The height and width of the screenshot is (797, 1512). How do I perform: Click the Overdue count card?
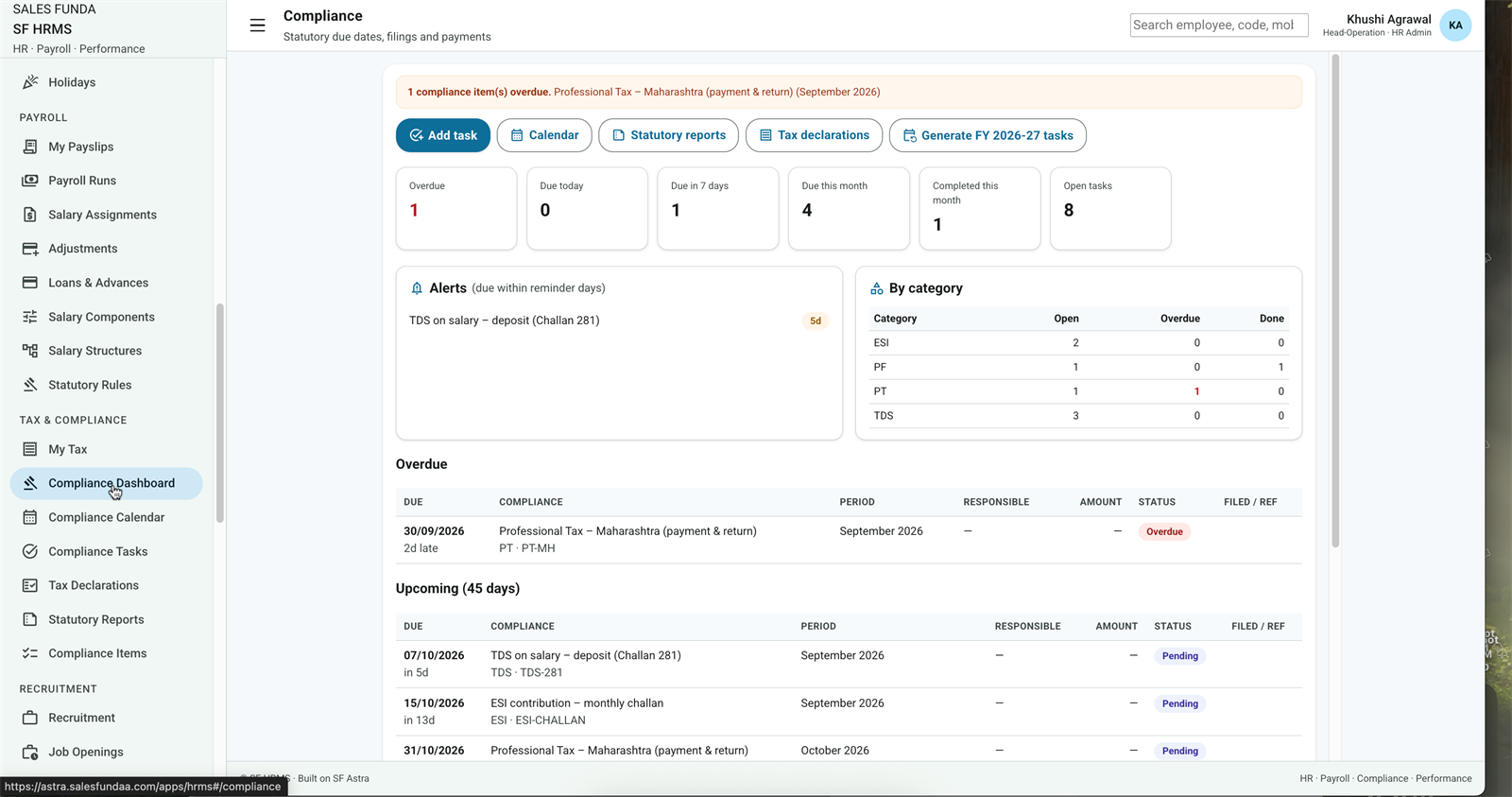456,209
